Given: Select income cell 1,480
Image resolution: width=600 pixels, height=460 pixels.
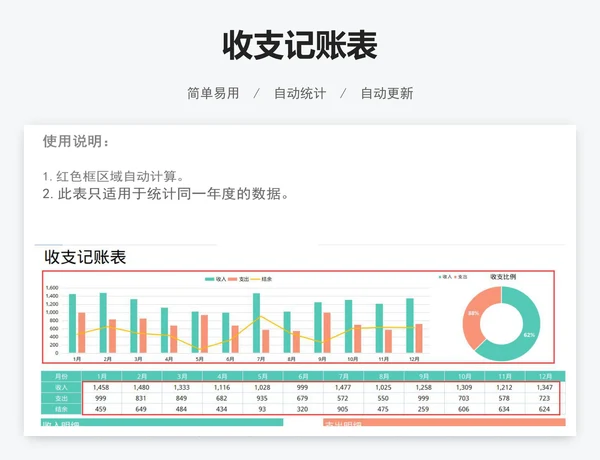Looking at the screenshot, I should click(x=141, y=387).
